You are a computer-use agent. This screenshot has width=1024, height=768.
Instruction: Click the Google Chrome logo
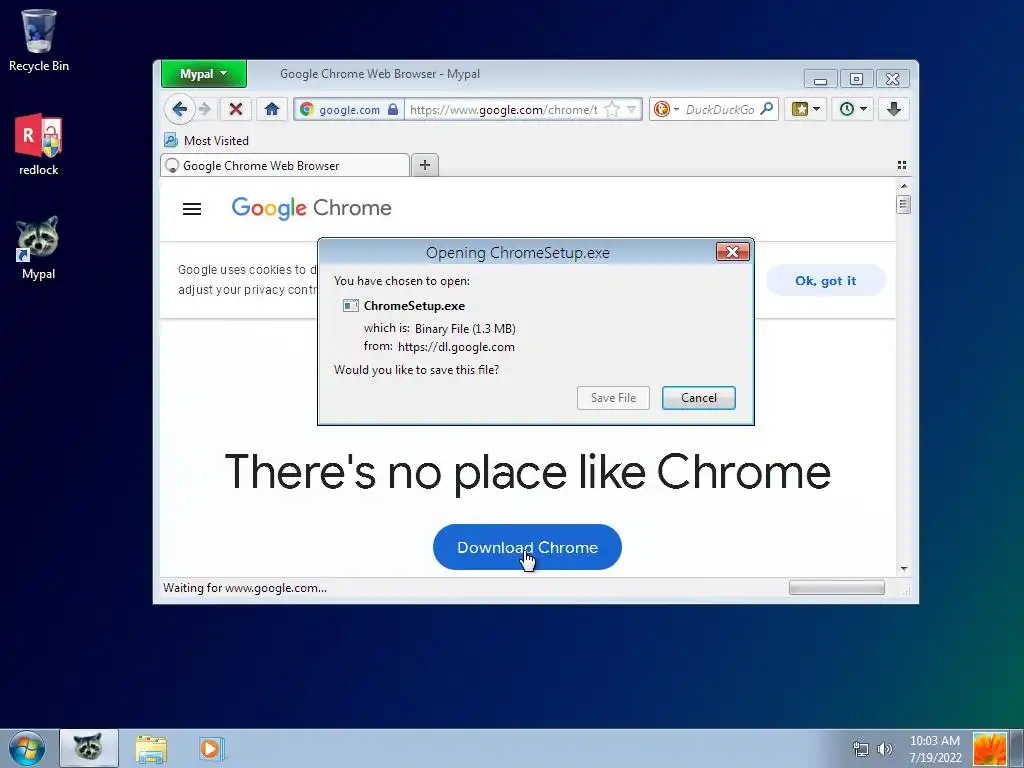coord(312,208)
